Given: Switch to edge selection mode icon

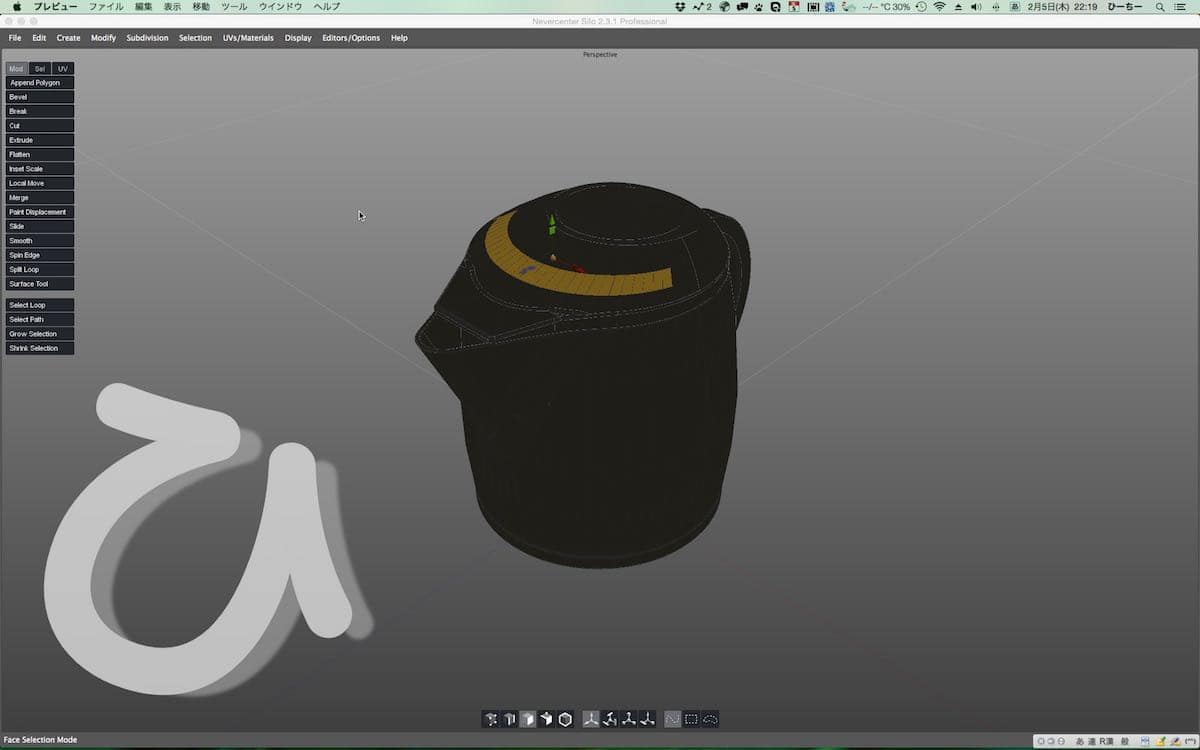Looking at the screenshot, I should tap(509, 719).
